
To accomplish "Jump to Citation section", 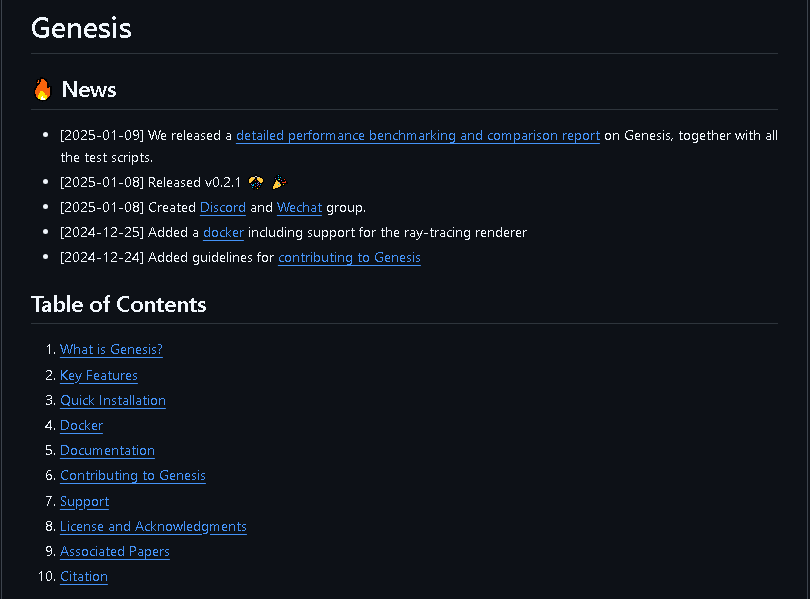I will pos(84,577).
